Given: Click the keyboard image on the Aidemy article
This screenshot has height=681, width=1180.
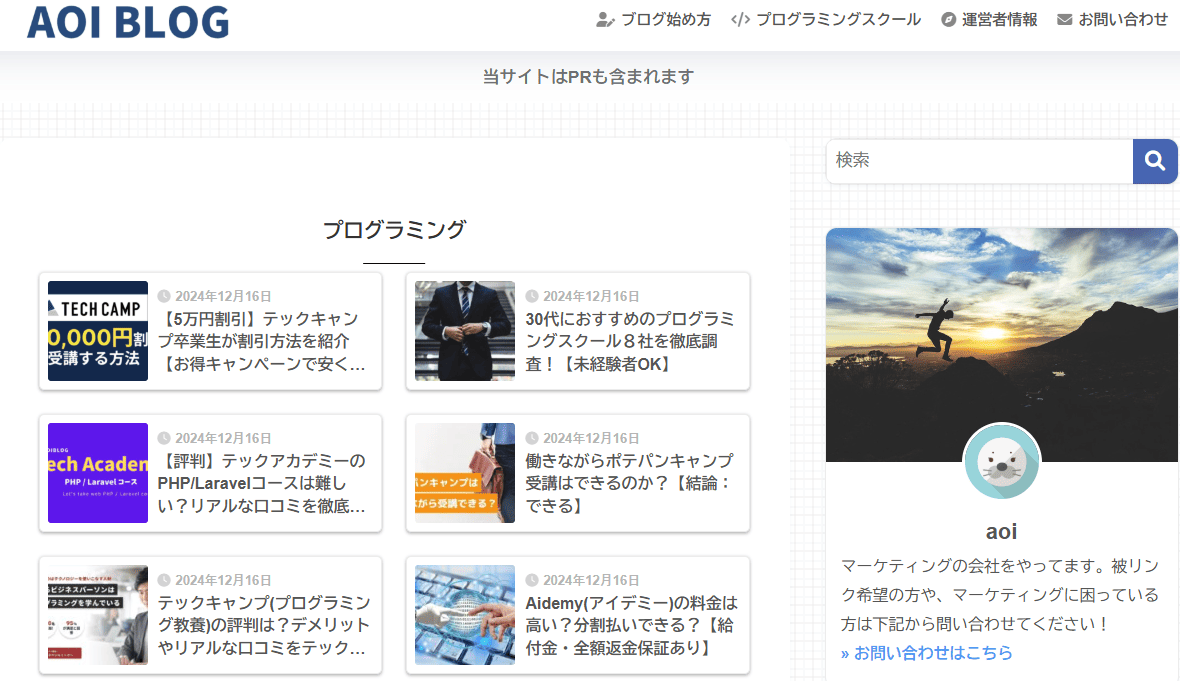Looking at the screenshot, I should pos(464,614).
